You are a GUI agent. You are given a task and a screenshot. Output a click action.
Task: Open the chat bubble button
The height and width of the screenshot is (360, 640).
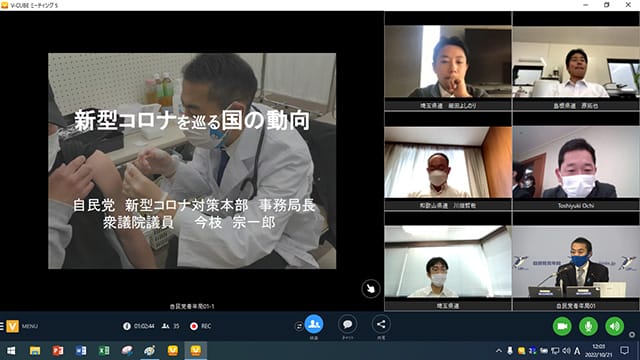pyautogui.click(x=348, y=324)
